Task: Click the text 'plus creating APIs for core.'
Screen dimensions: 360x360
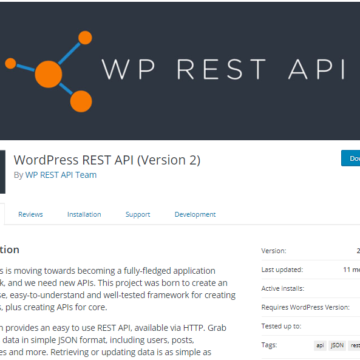Action: [57, 307]
